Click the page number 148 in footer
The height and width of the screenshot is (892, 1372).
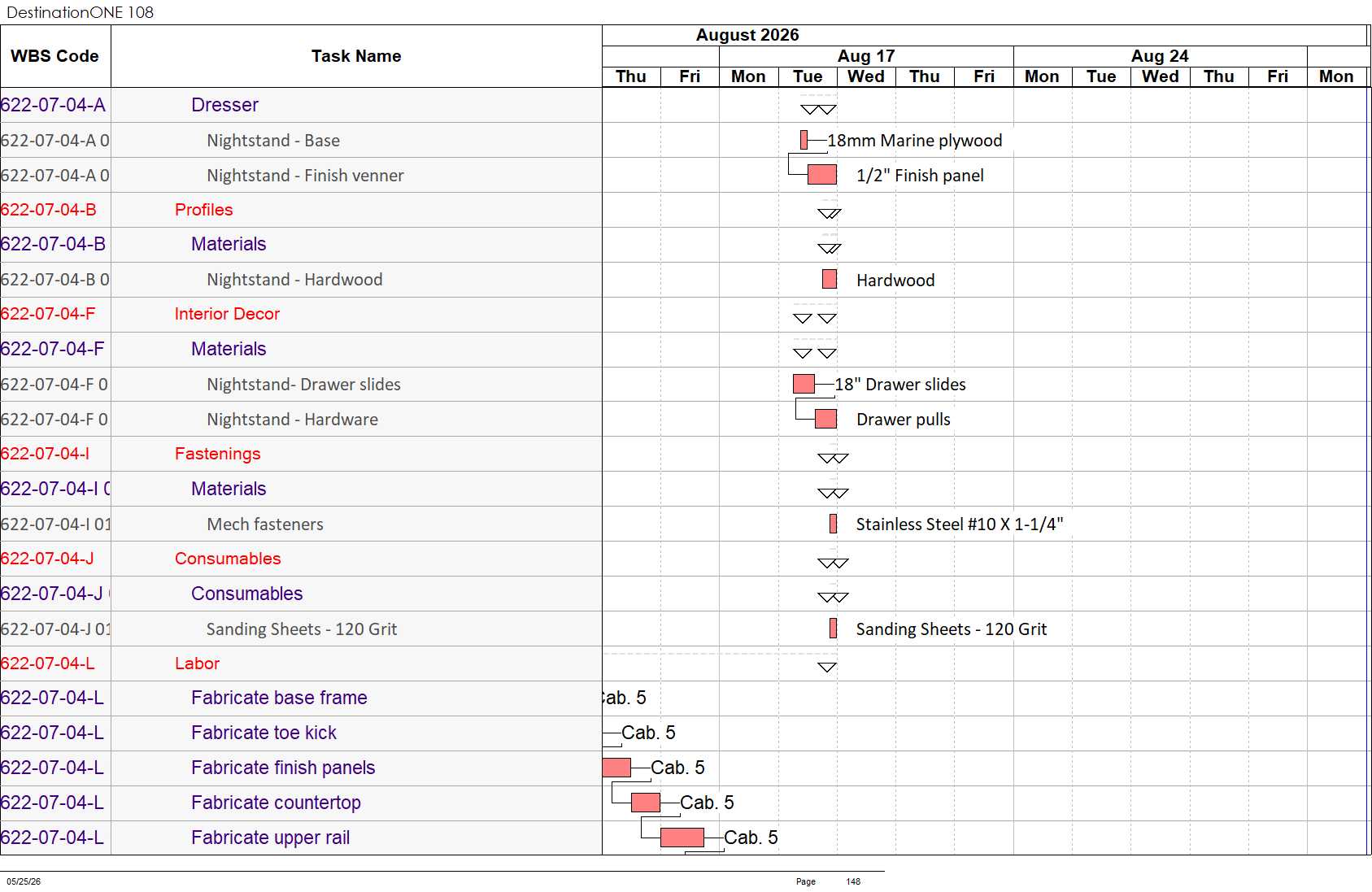(853, 881)
